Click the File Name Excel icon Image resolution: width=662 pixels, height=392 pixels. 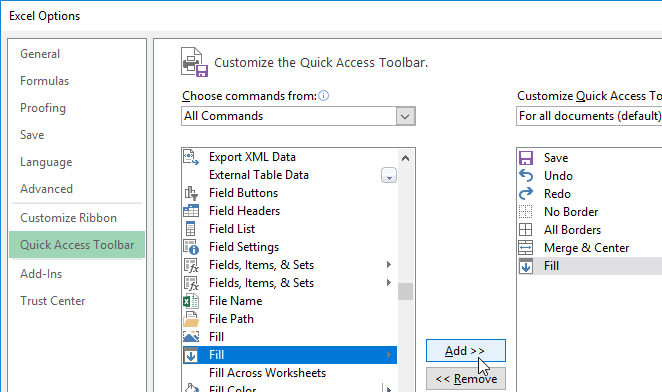tap(191, 301)
